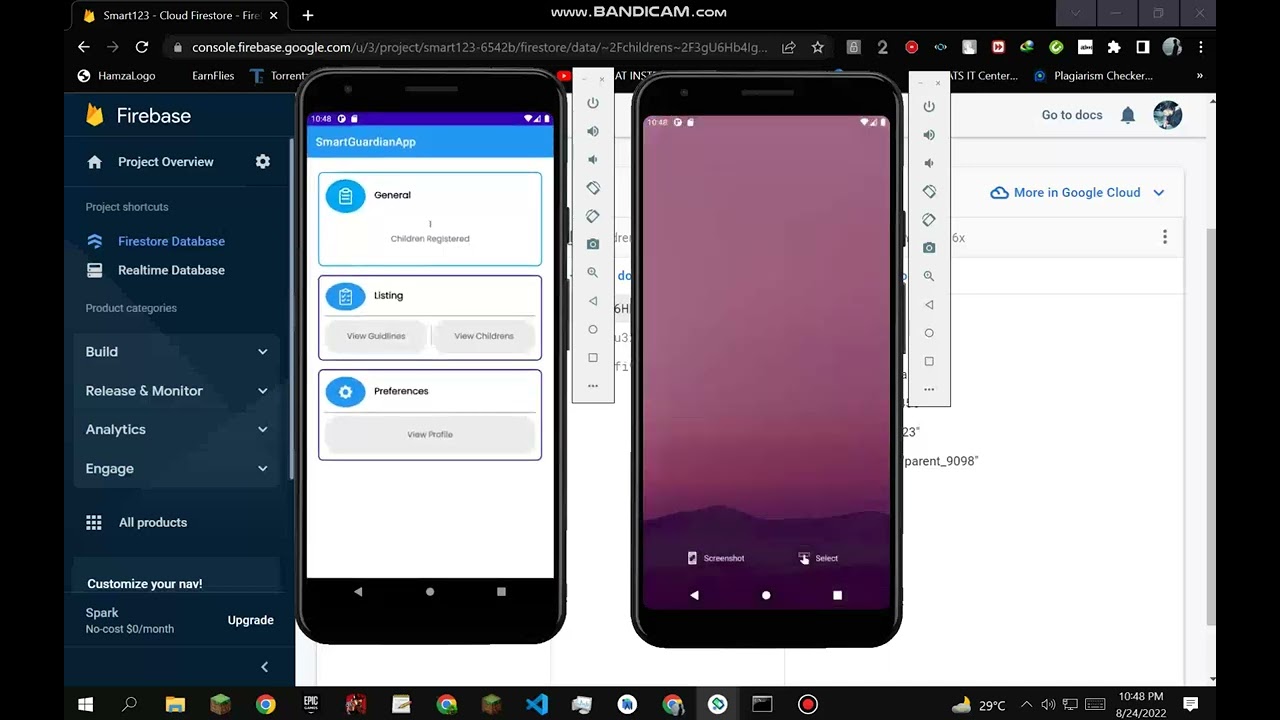Open File Explorer from the taskbar
Image resolution: width=1280 pixels, height=720 pixels.
click(x=175, y=705)
